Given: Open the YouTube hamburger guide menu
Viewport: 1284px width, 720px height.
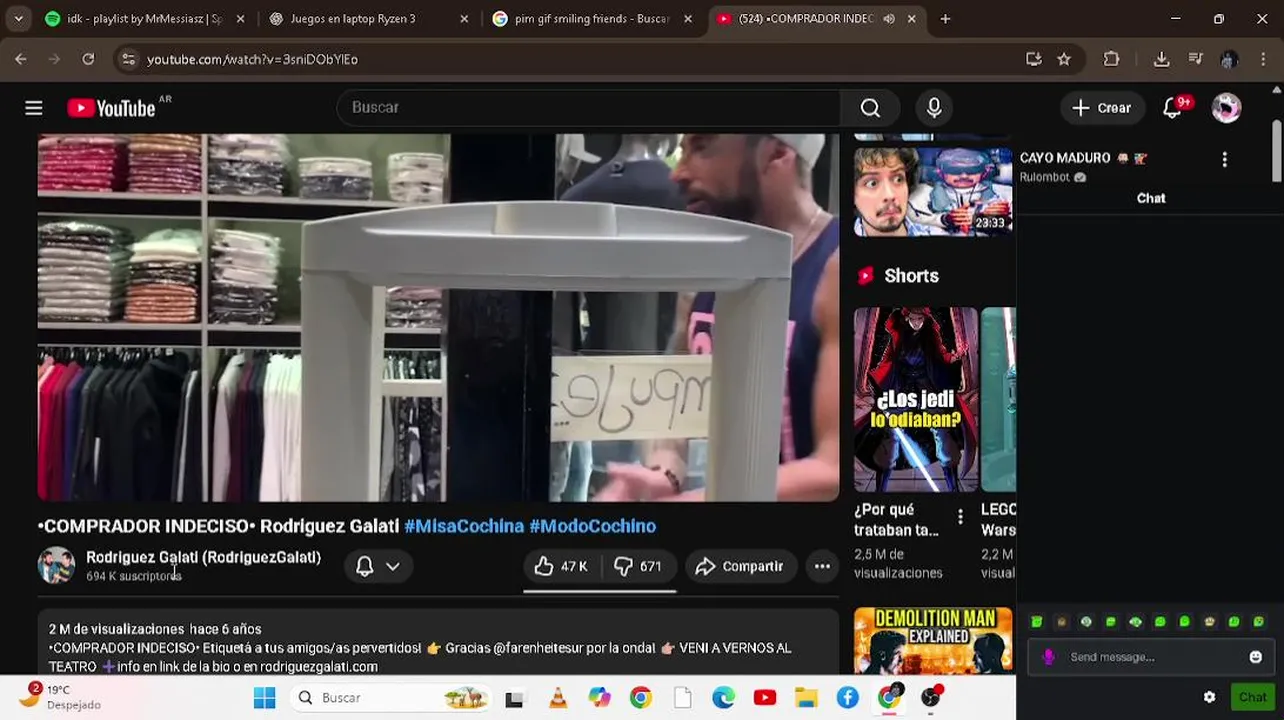Looking at the screenshot, I should point(34,108).
